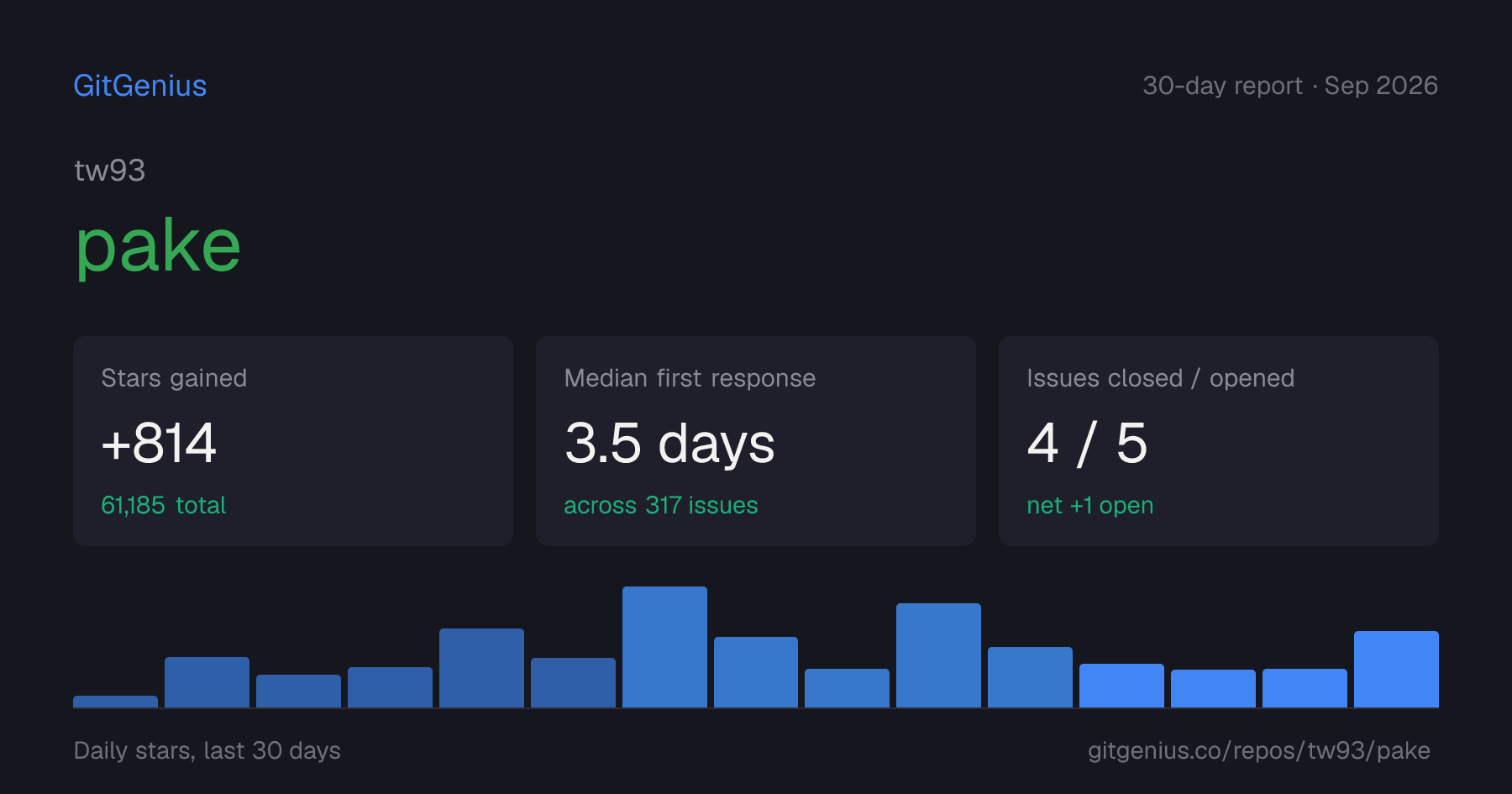Select the net +1 open text
This screenshot has height=794, width=1512.
pos(1090,506)
